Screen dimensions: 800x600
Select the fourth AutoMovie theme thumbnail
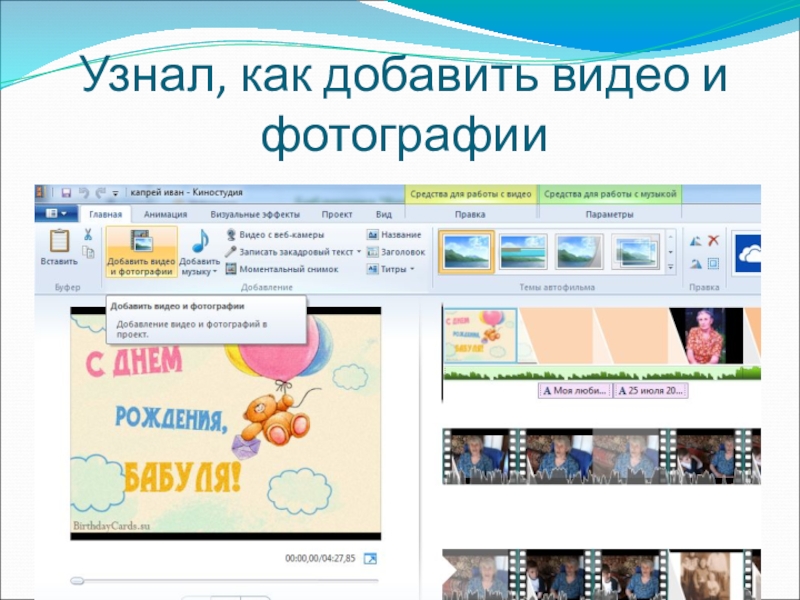pyautogui.click(x=635, y=252)
